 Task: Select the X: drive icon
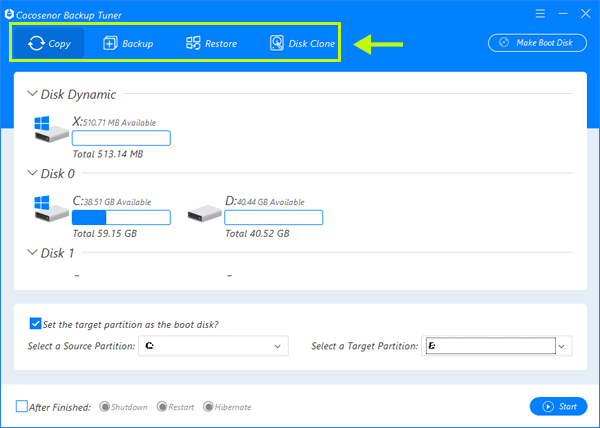51,130
